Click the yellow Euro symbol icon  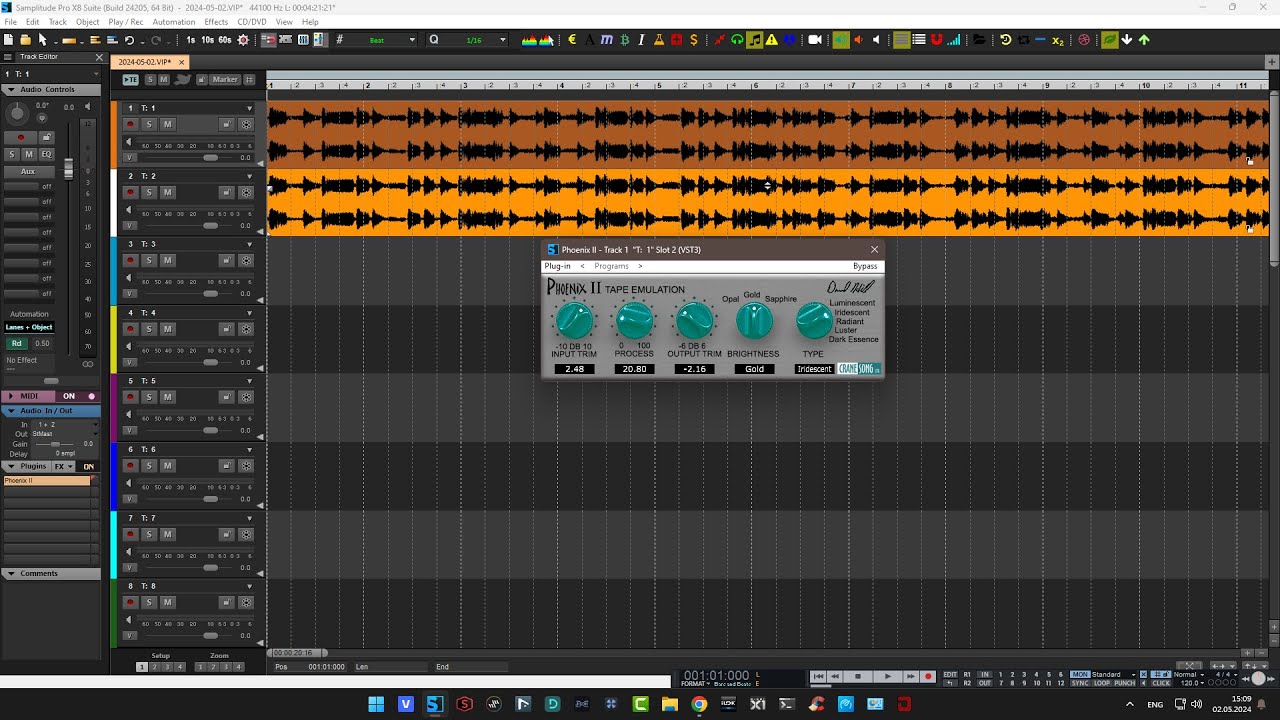click(x=572, y=40)
